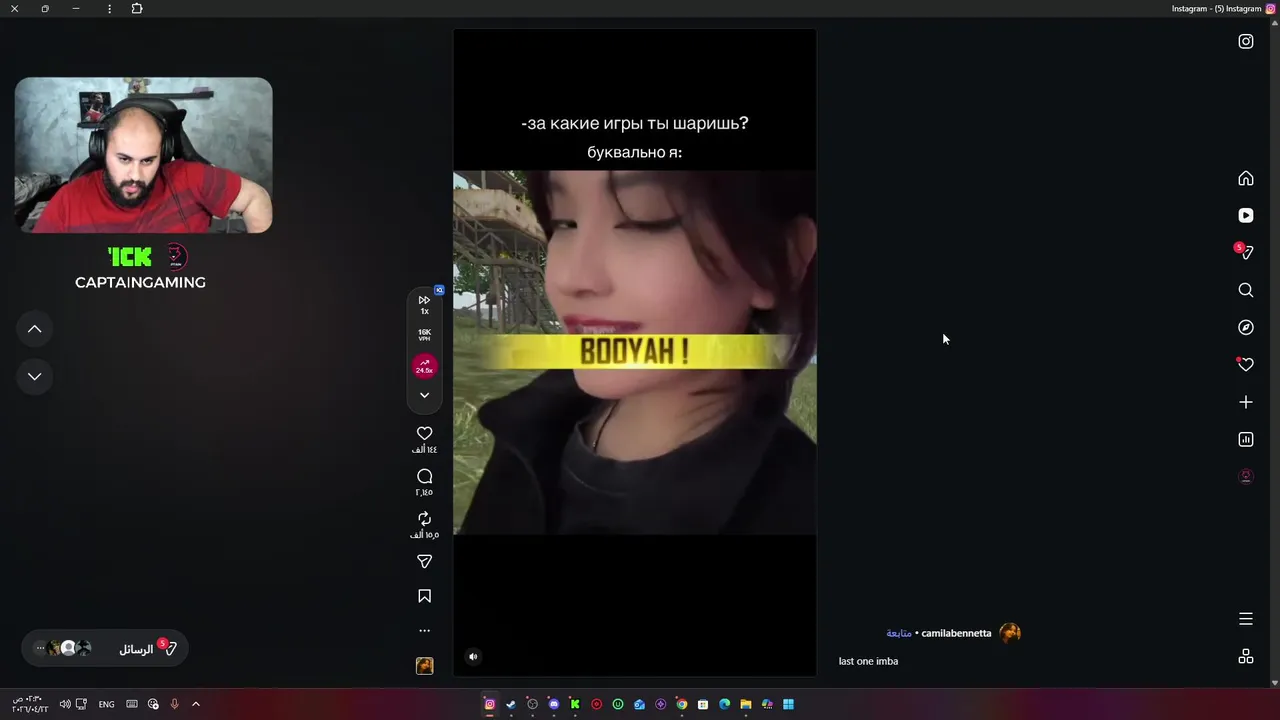Open the dashboard chart icon in sidebar
Viewport: 1280px width, 720px height.
coord(1246,439)
